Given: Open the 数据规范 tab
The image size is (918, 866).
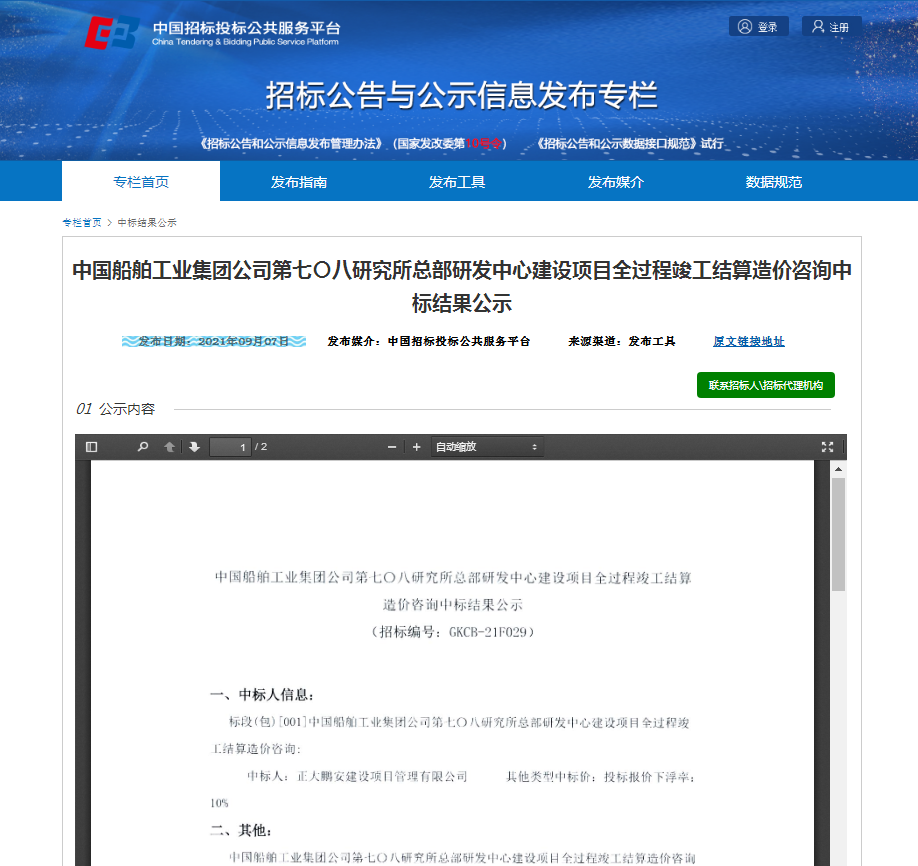Looking at the screenshot, I should [x=774, y=182].
